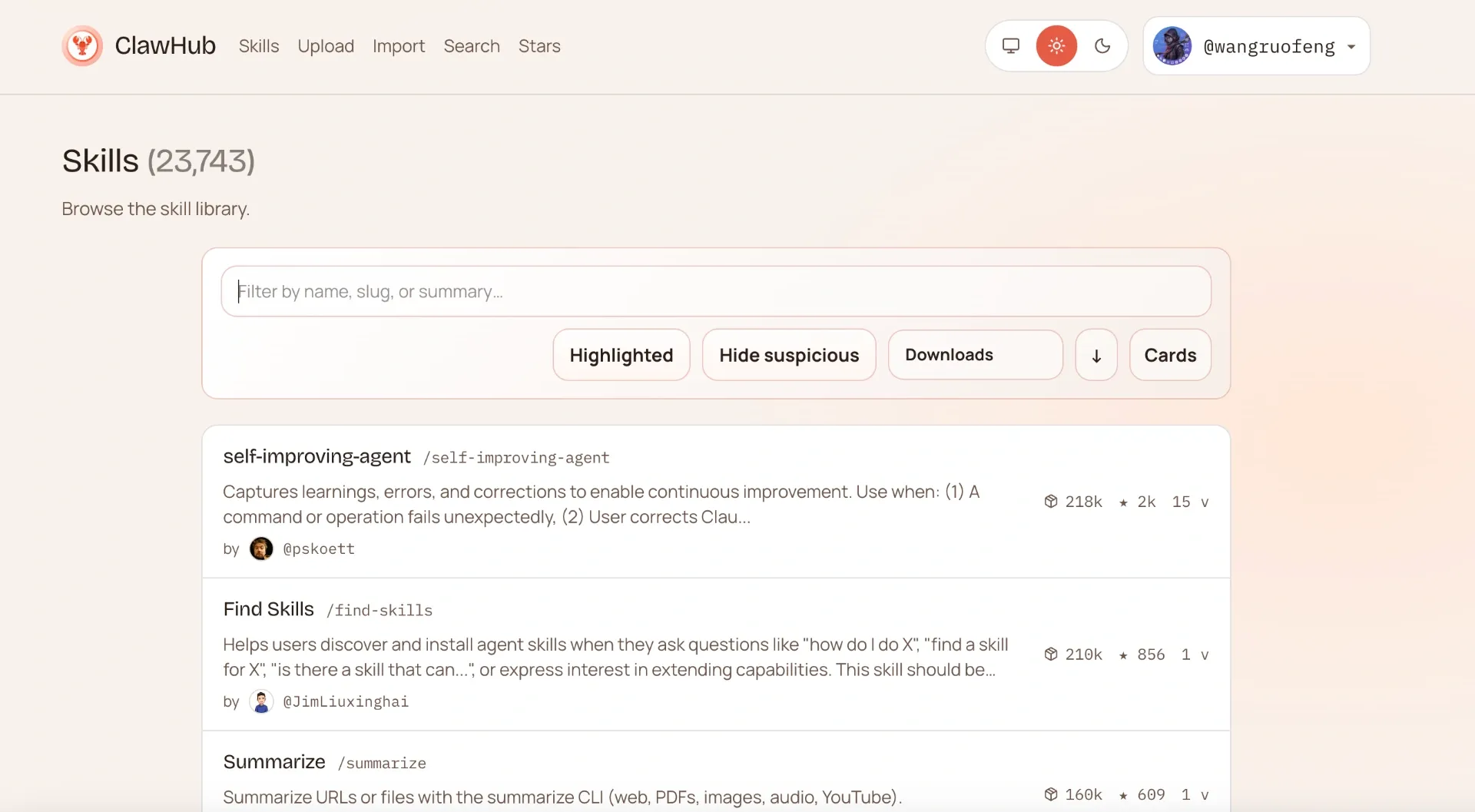Open the Find Skills skill page

coord(268,609)
